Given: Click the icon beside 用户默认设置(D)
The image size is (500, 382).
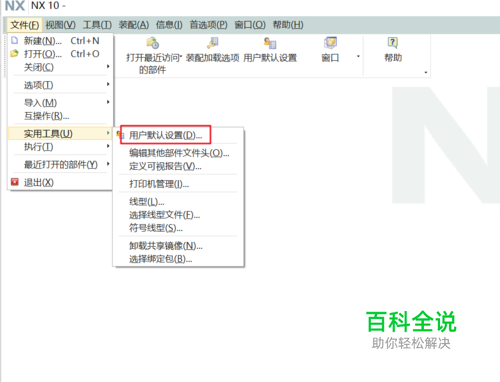Looking at the screenshot, I should pyautogui.click(x=120, y=135).
